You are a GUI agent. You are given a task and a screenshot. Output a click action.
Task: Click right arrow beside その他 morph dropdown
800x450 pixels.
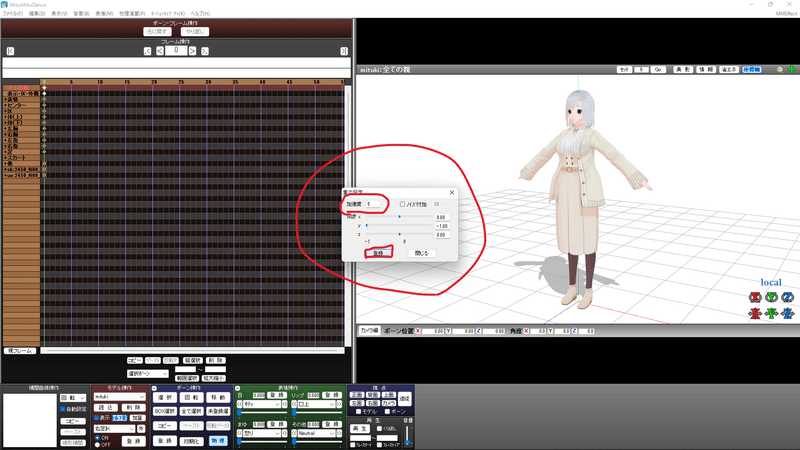click(339, 433)
